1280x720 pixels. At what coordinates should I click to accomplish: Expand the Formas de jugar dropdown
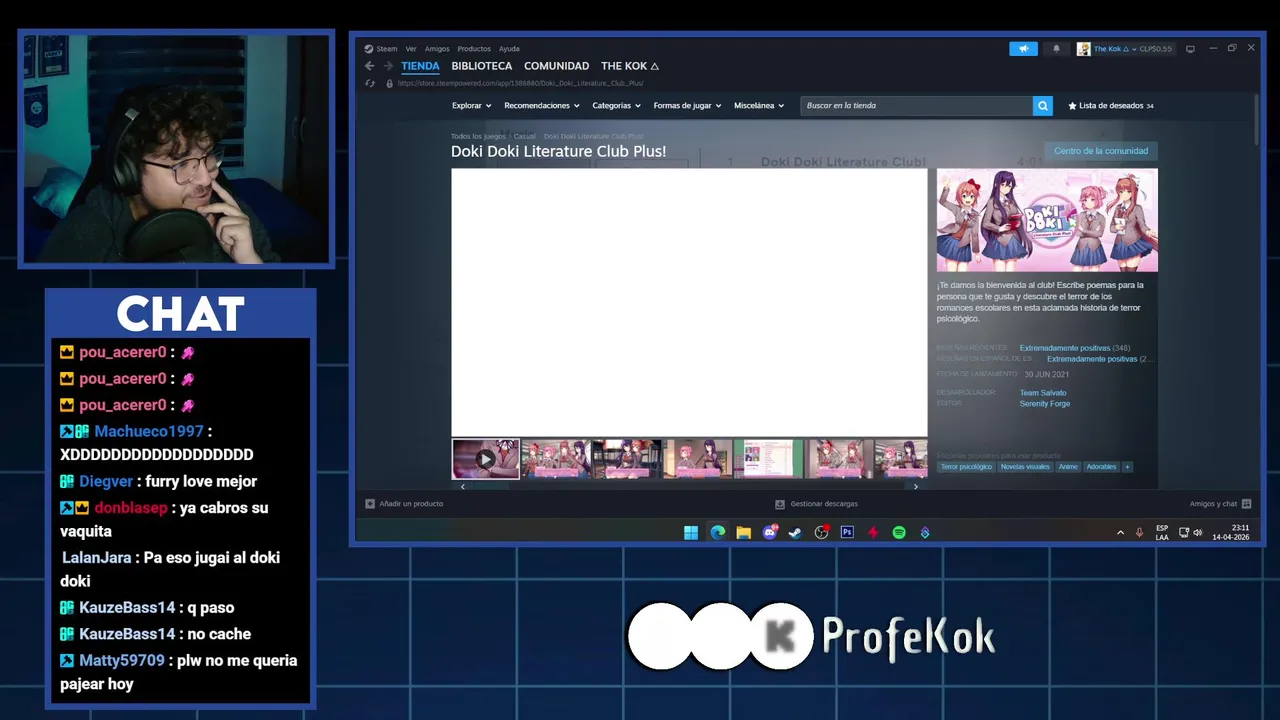[x=687, y=105]
